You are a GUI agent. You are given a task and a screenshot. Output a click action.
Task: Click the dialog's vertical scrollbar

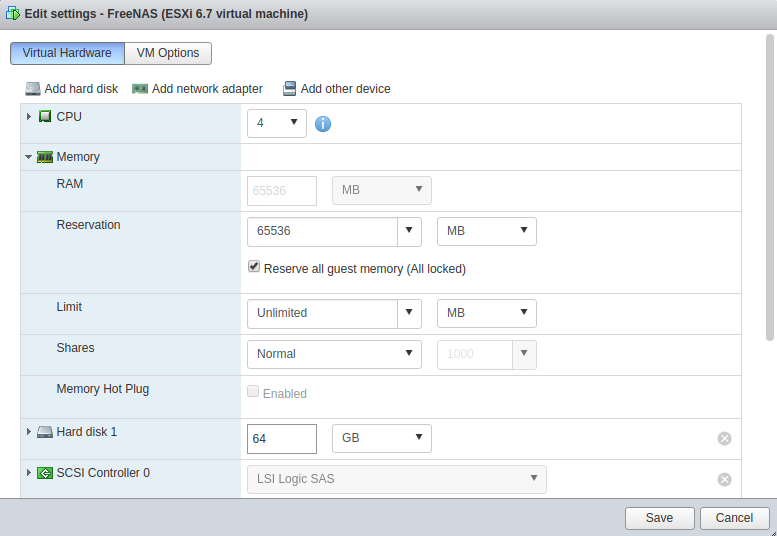coord(770,187)
